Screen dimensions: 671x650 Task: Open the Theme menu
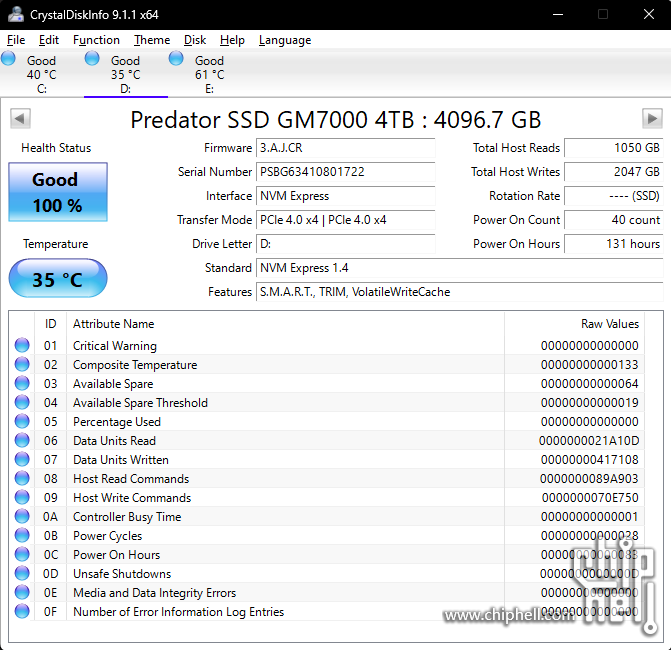click(x=152, y=40)
